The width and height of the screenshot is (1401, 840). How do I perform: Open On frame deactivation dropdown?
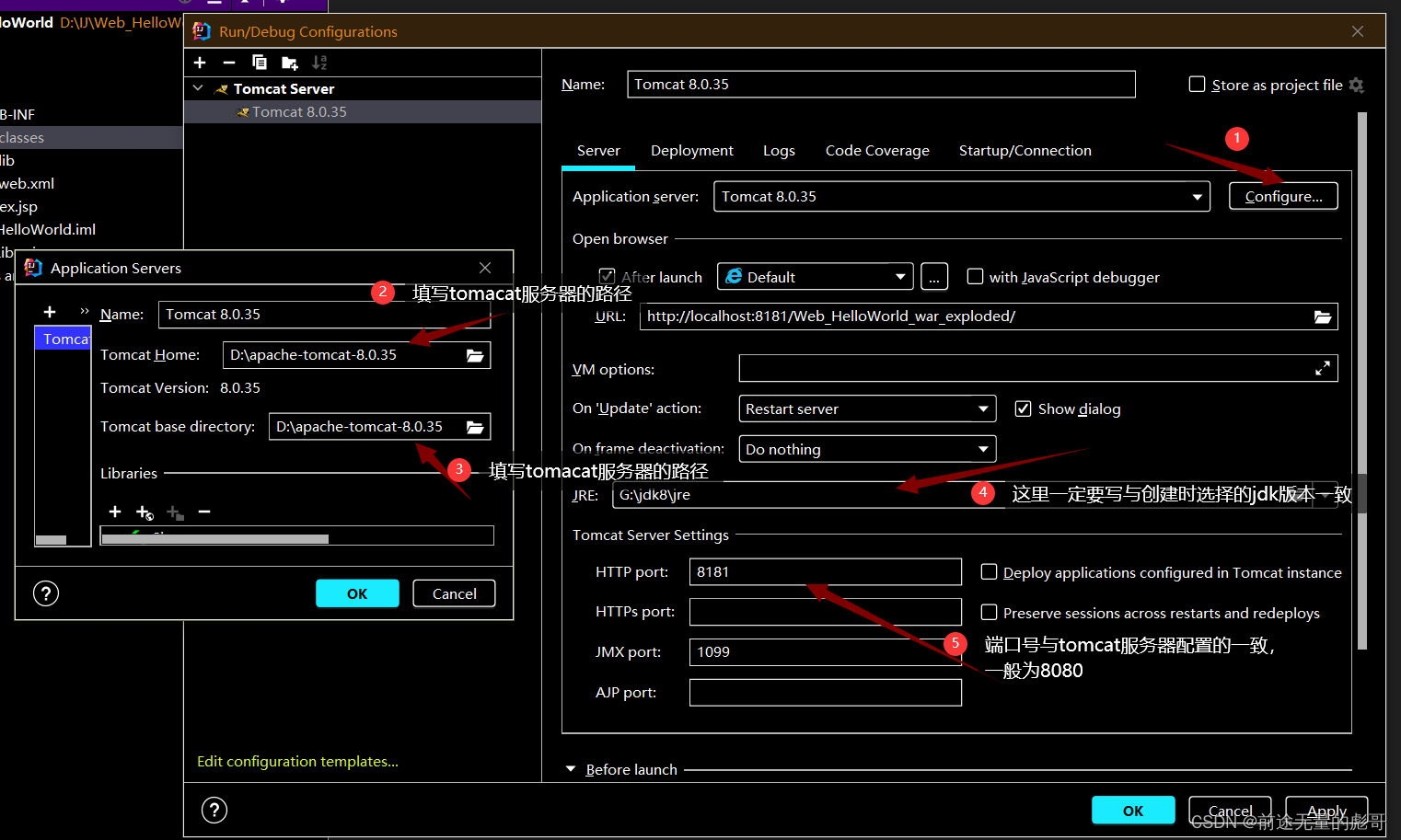tap(867, 449)
